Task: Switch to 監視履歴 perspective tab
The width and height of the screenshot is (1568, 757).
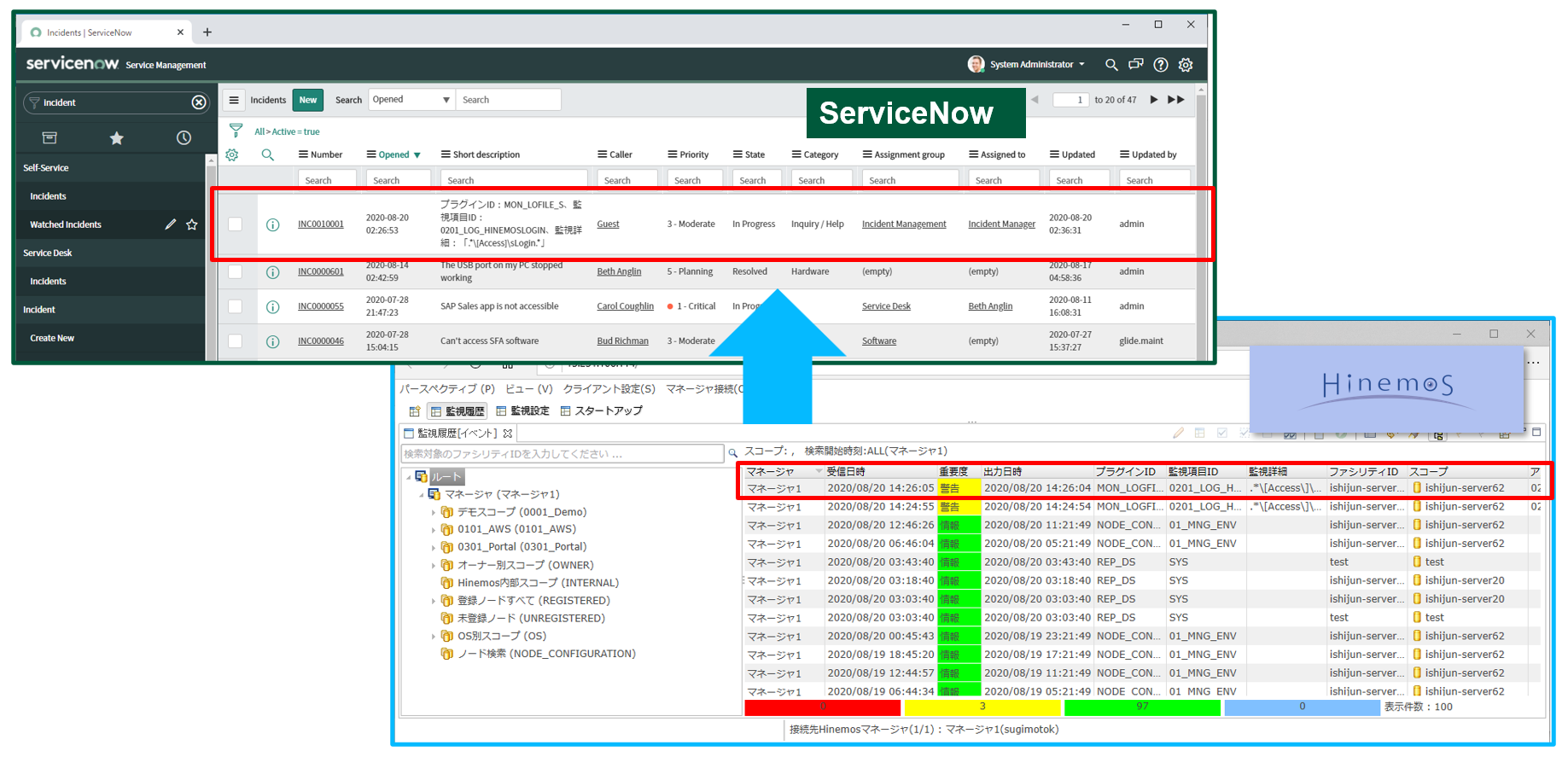Action: pos(458,411)
